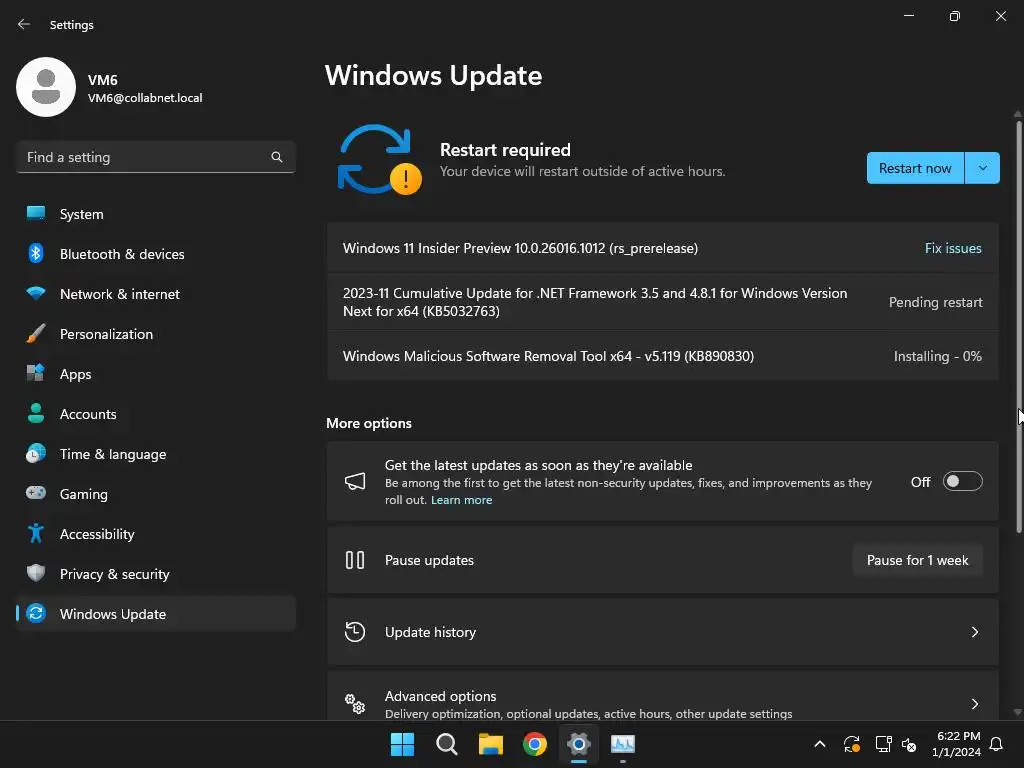Image resolution: width=1024 pixels, height=768 pixels.
Task: Select Privacy & security menu item
Action: 155,574
